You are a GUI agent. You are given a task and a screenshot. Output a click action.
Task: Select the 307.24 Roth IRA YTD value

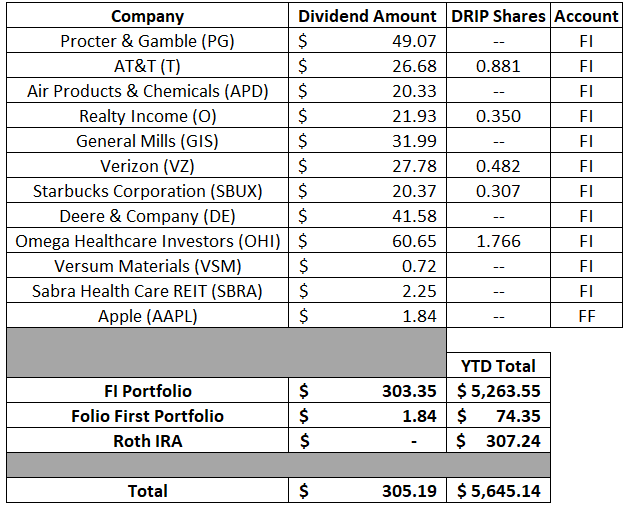point(498,441)
